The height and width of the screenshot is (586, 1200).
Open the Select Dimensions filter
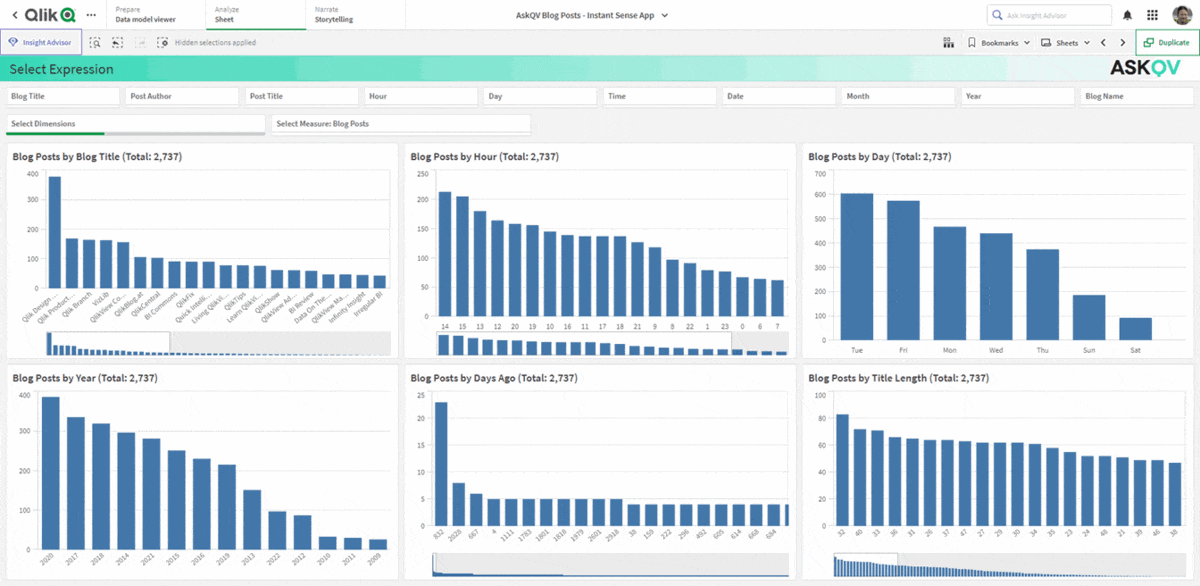coord(136,124)
